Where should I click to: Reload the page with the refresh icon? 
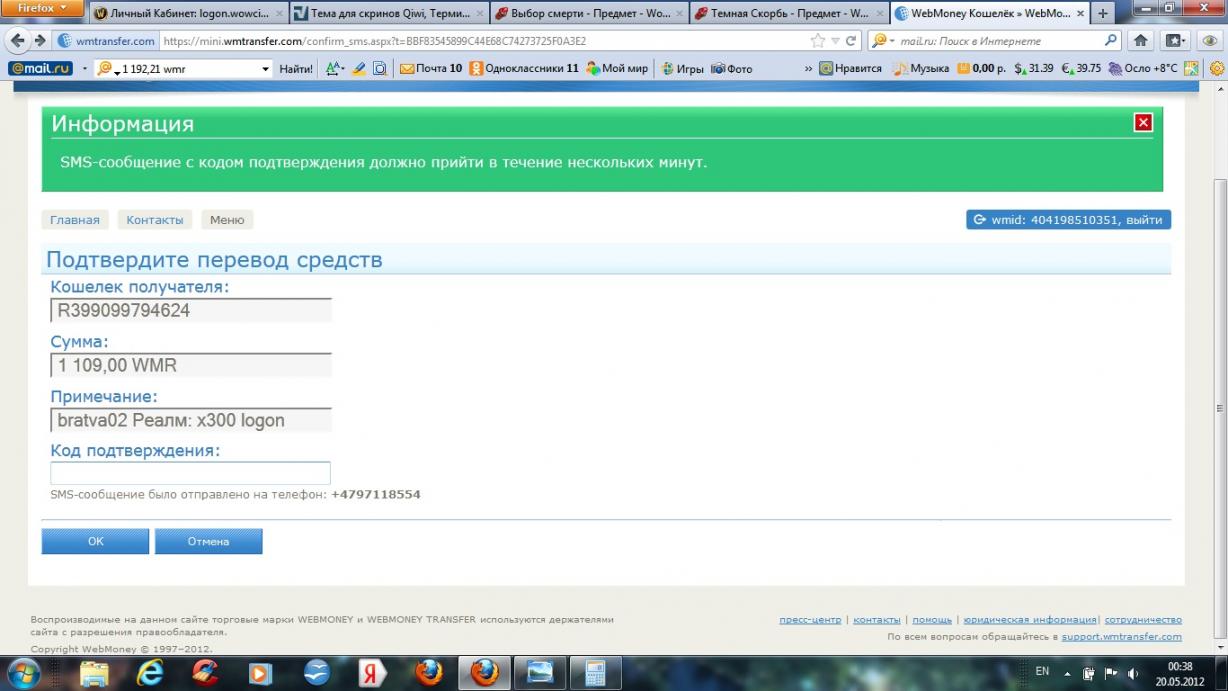(851, 41)
